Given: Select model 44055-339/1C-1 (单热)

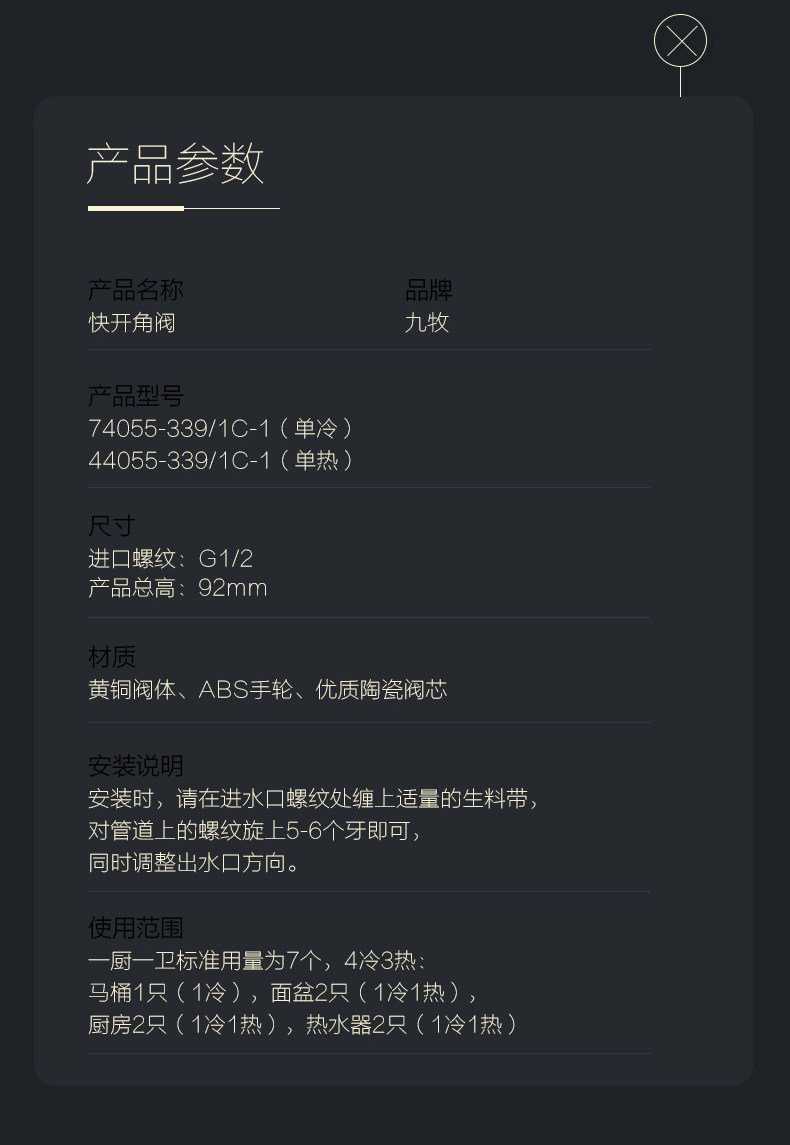Looking at the screenshot, I should click(221, 460).
